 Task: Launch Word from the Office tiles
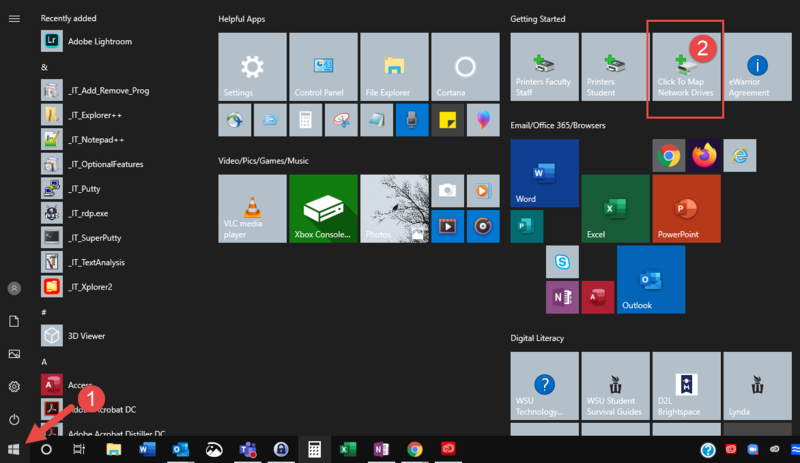[544, 172]
